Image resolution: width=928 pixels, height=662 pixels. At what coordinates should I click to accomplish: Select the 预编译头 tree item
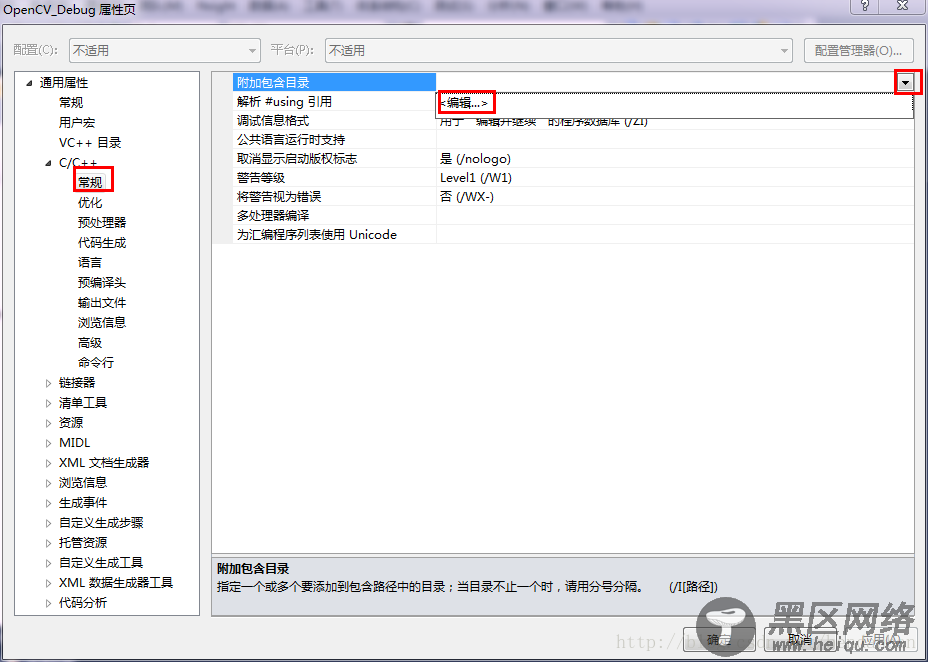(102, 282)
